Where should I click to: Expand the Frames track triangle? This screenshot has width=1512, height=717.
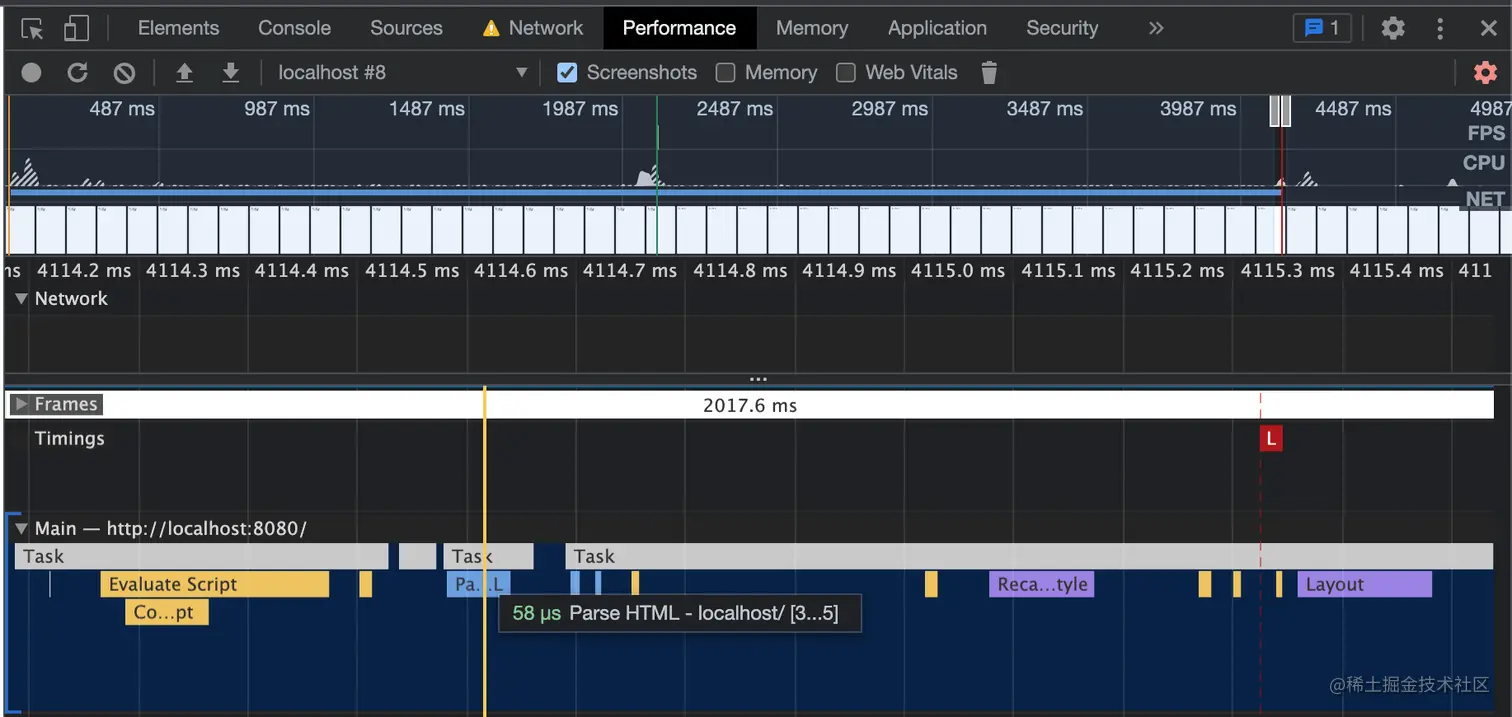click(21, 404)
